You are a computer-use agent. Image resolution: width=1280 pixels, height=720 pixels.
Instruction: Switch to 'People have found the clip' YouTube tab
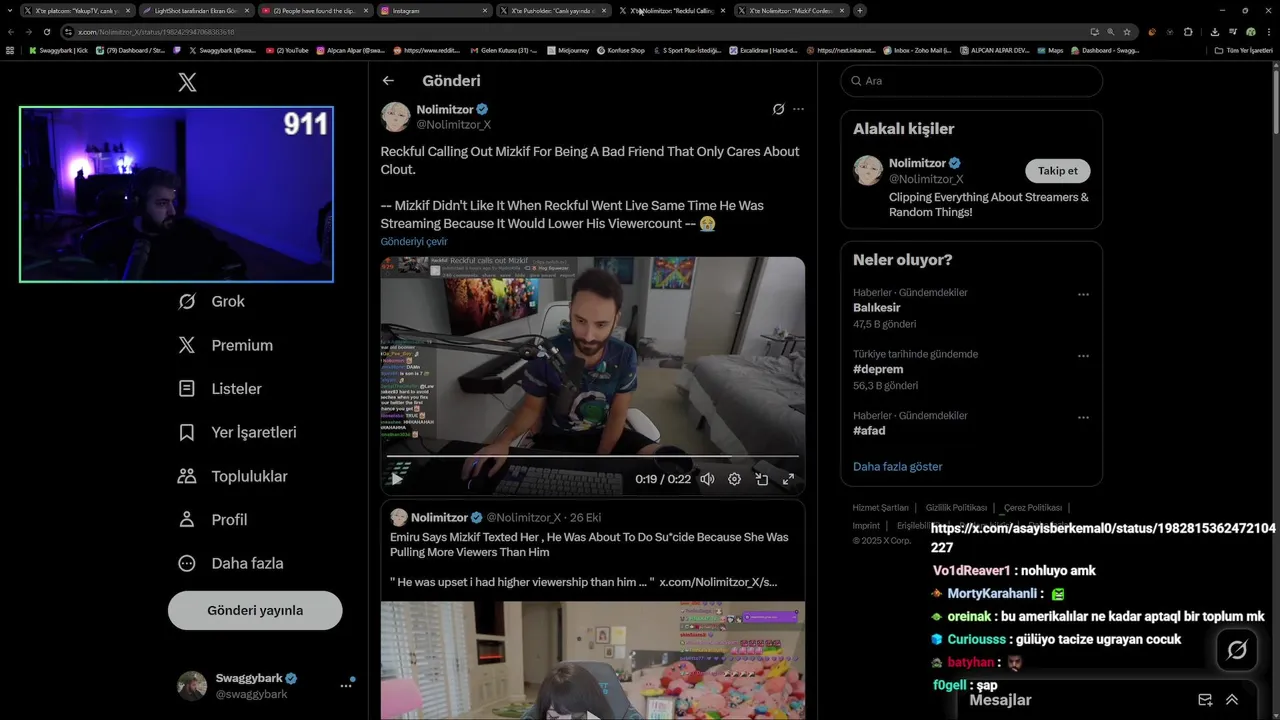315,10
